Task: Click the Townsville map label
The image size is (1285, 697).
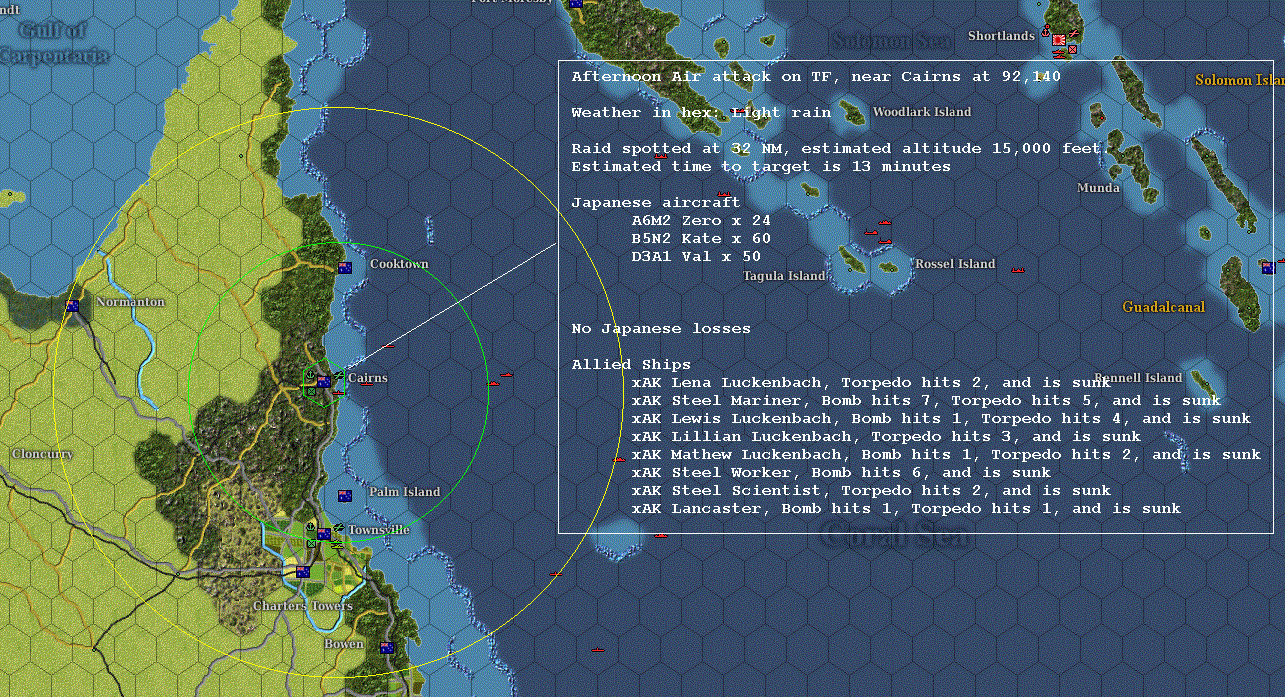Action: pyautogui.click(x=378, y=529)
